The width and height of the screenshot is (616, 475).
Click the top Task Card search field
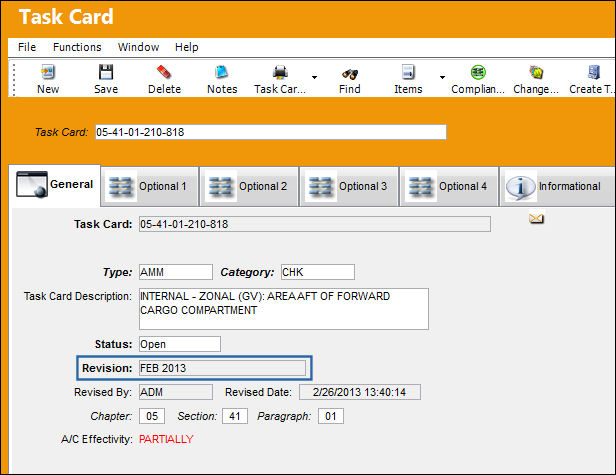pos(271,132)
